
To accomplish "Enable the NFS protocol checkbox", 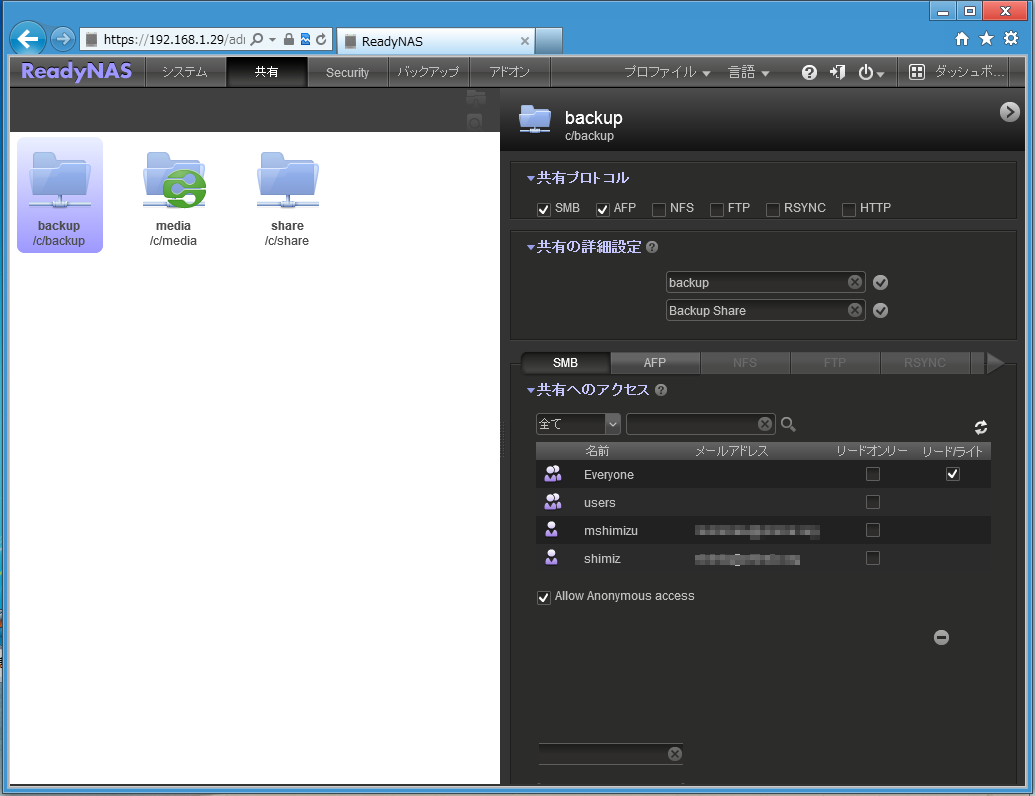I will point(659,209).
